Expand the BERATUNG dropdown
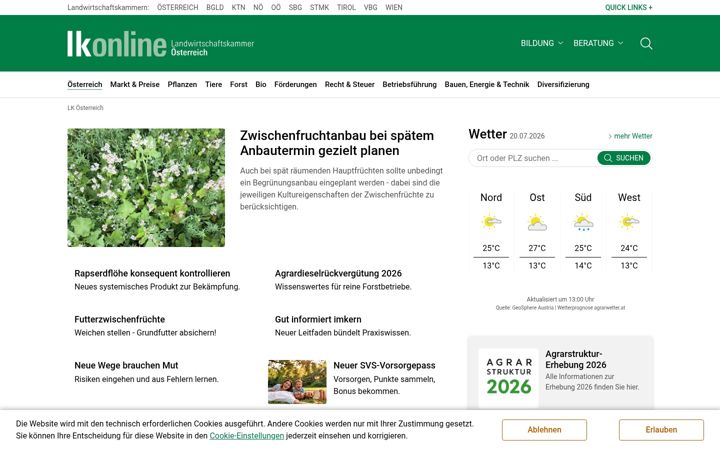The image size is (720, 450). (598, 43)
